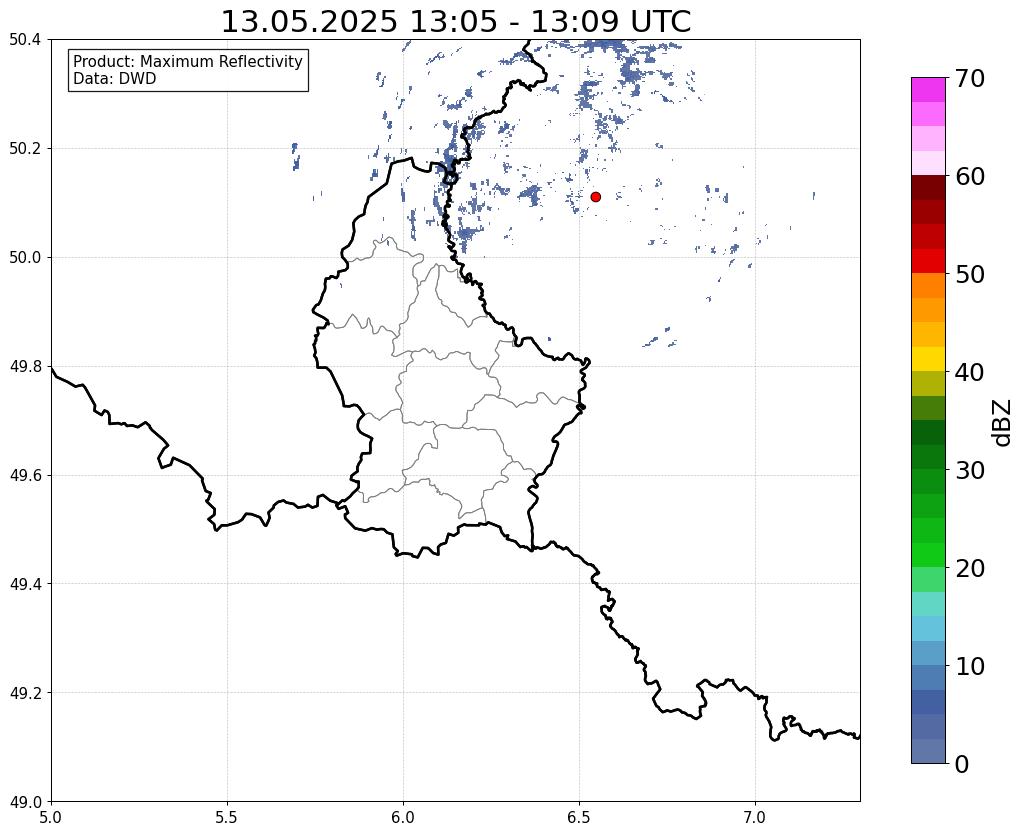Image resolution: width=1023 pixels, height=834 pixels.
Task: Click the yellow colorbar swatch above 40
Action: (928, 359)
